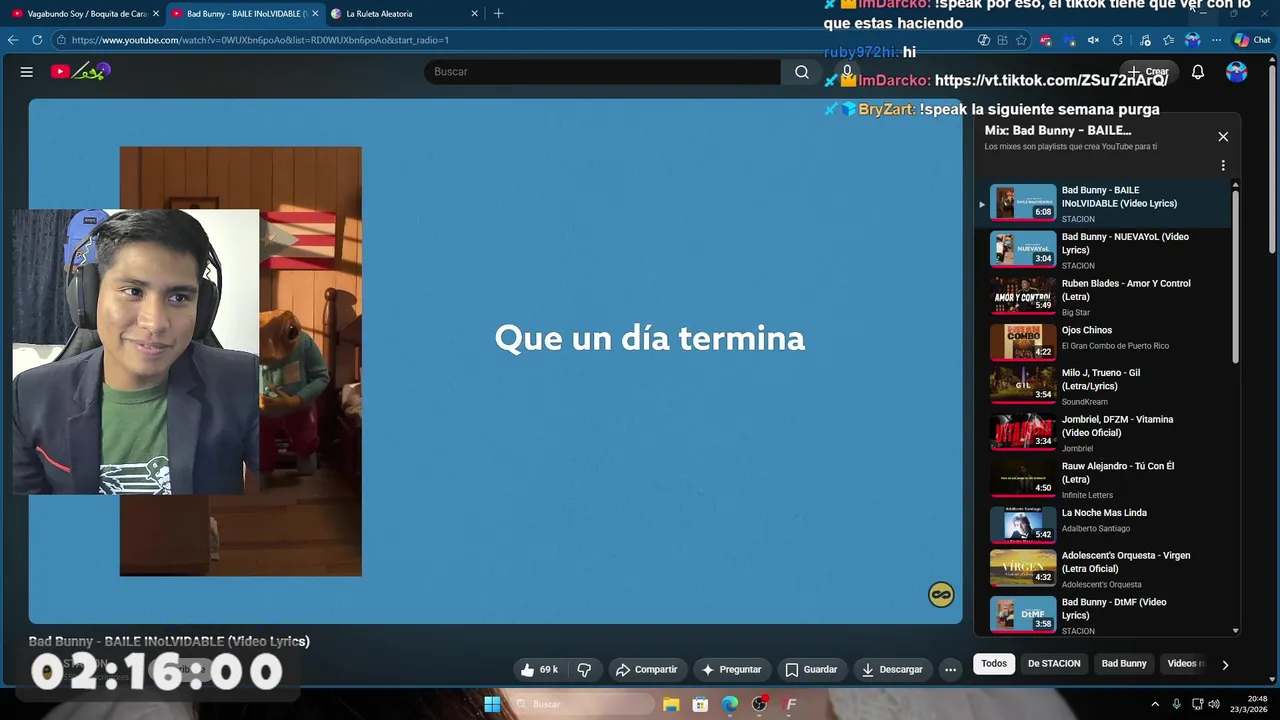
Task: Click the yellow loop badge on video
Action: [x=941, y=595]
